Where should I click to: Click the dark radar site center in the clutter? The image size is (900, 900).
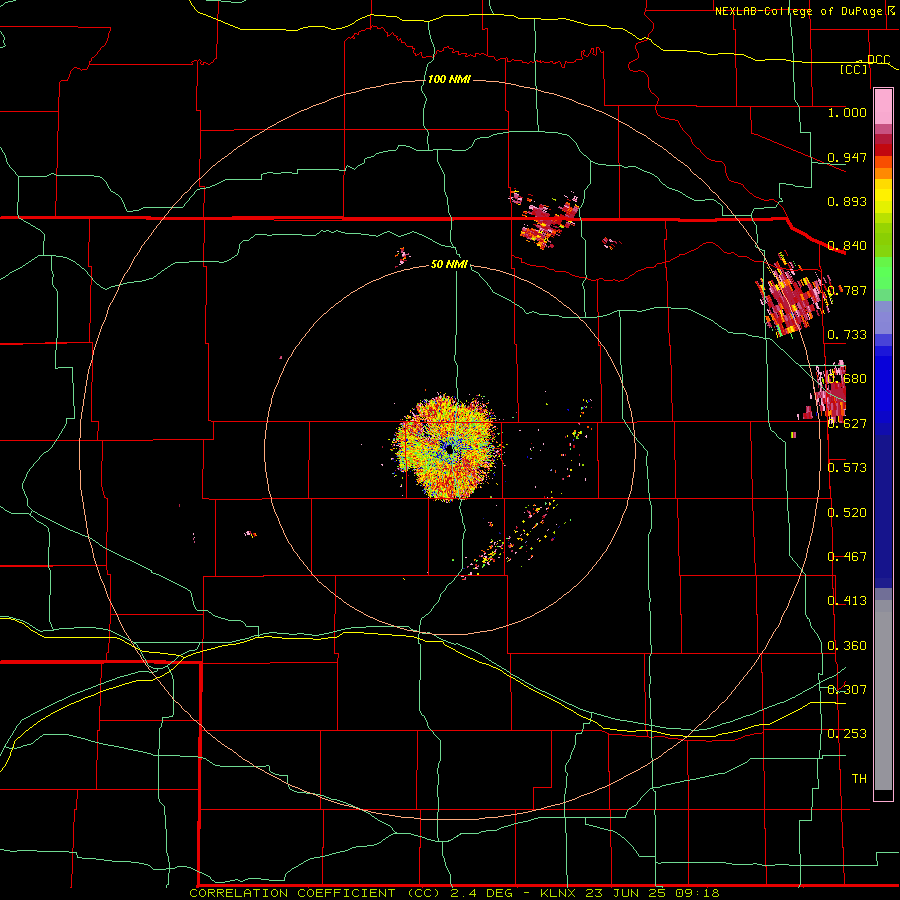(449, 449)
